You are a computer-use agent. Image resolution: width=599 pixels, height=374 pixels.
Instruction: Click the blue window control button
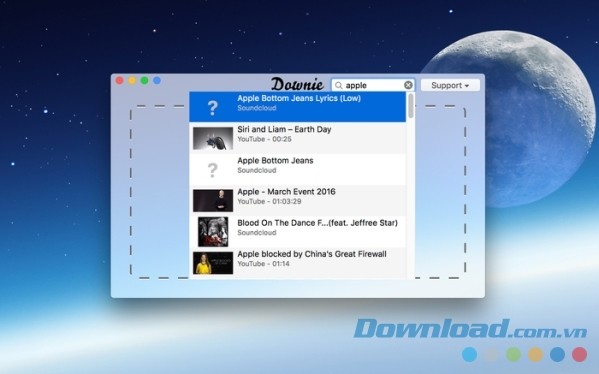157,81
